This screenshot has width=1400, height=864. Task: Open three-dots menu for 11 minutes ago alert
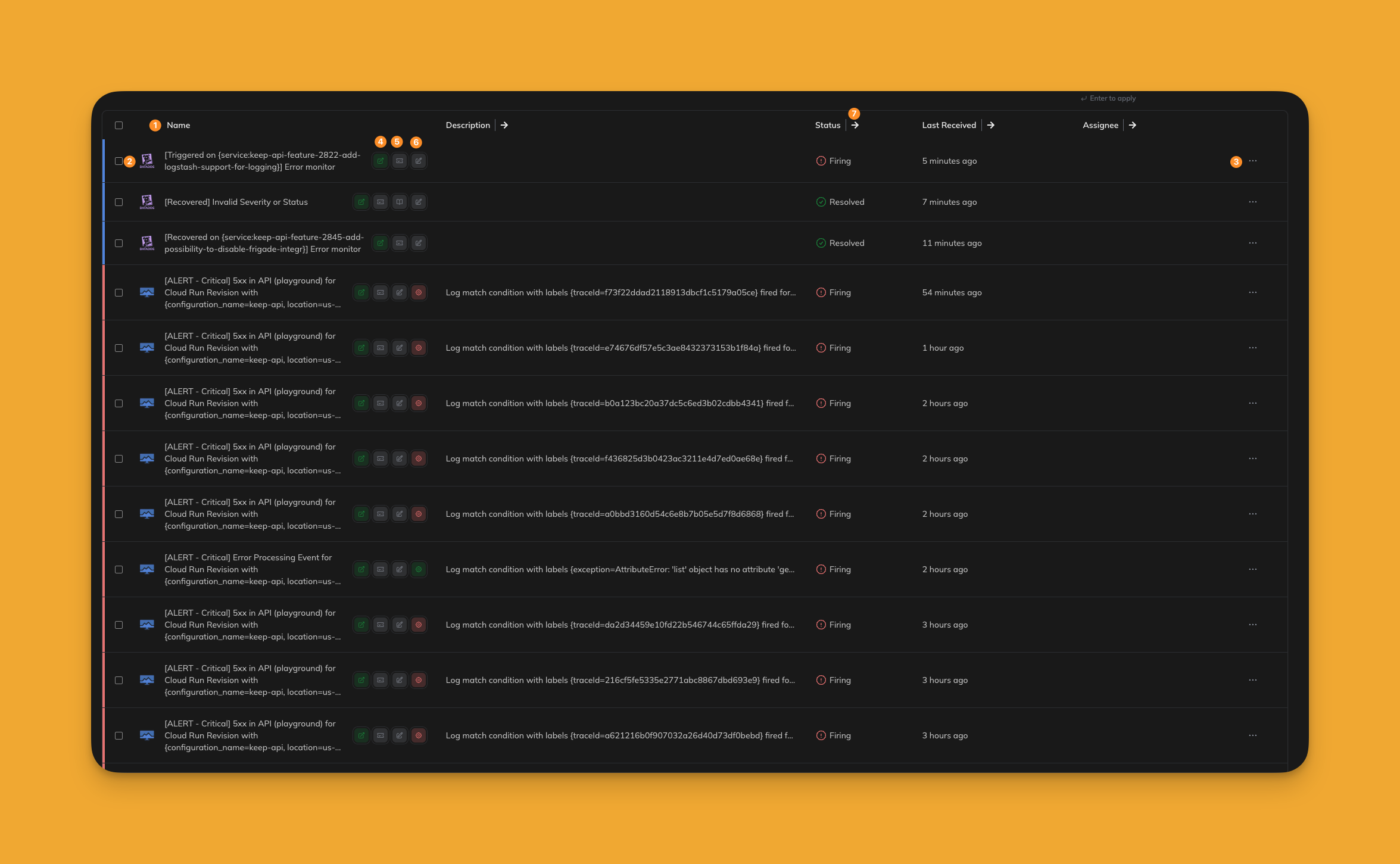(1252, 243)
